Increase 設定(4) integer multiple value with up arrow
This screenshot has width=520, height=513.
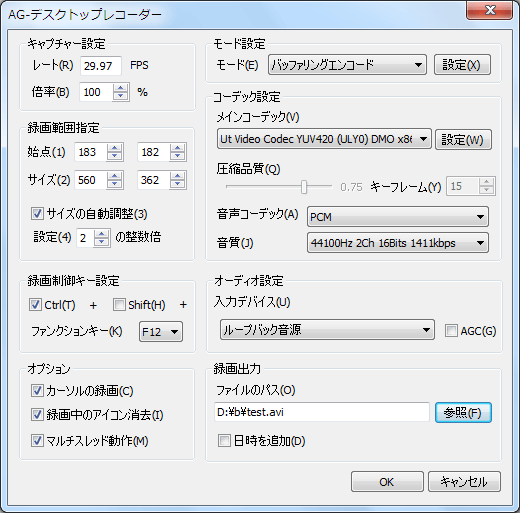tap(102, 234)
